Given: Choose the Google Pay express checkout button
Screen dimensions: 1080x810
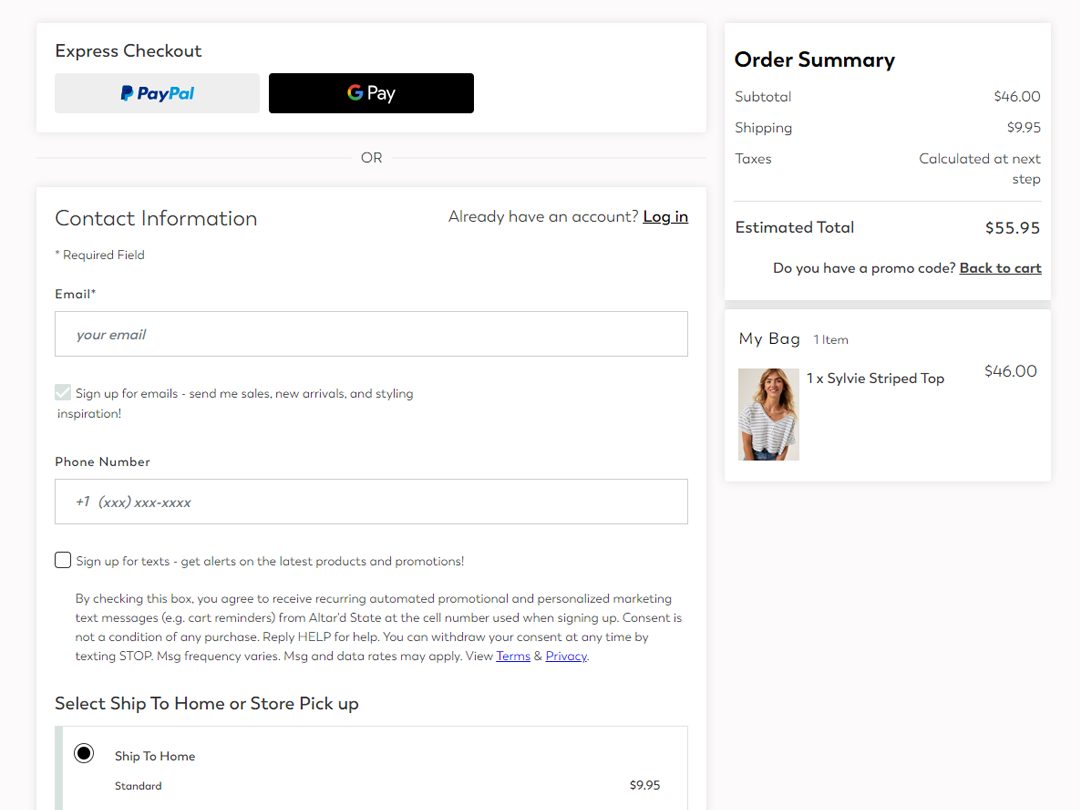Looking at the screenshot, I should (371, 93).
